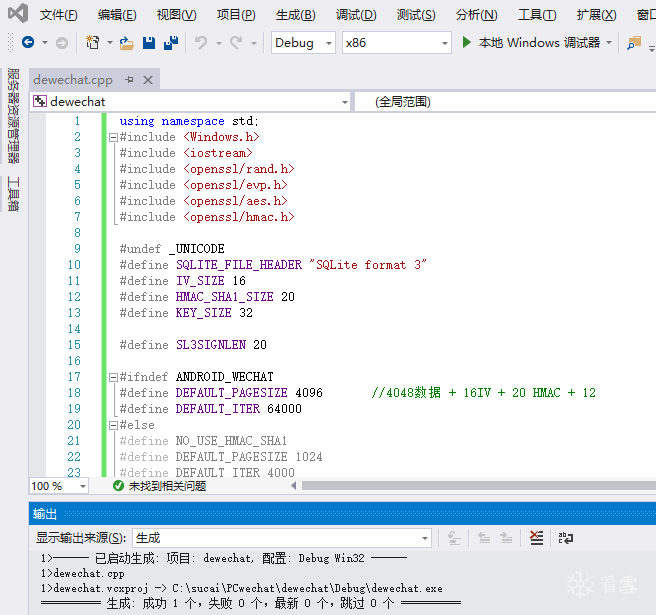Click the Visual Studio logo icon
This screenshot has height=615, width=656.
18,13
